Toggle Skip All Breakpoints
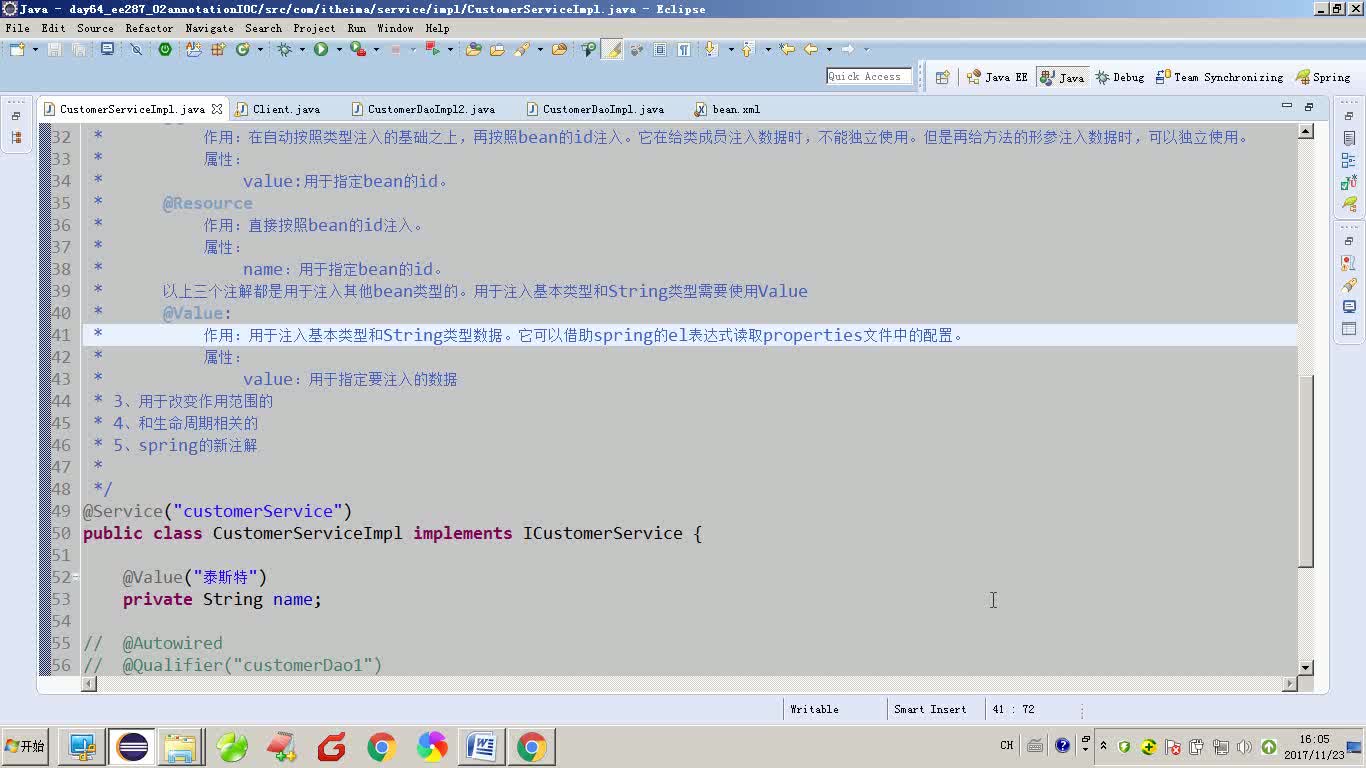The height and width of the screenshot is (768, 1366). 136,49
